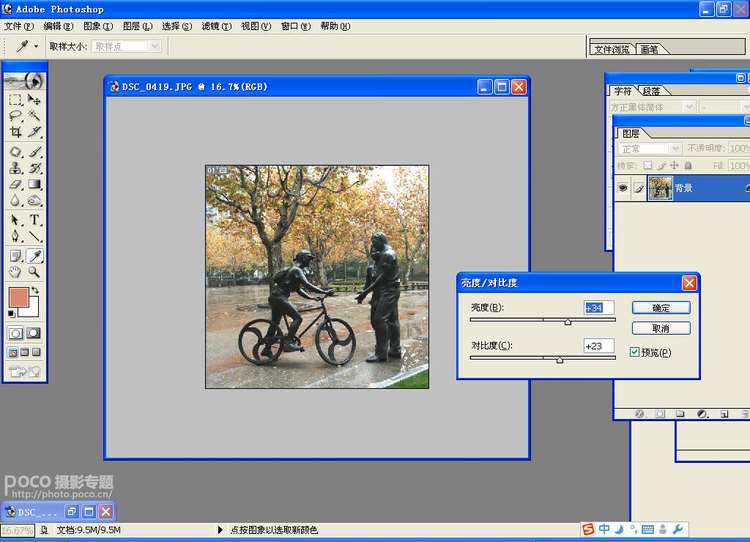Switch to Standard edit mode
The width and height of the screenshot is (750, 542).
pyautogui.click(x=15, y=333)
